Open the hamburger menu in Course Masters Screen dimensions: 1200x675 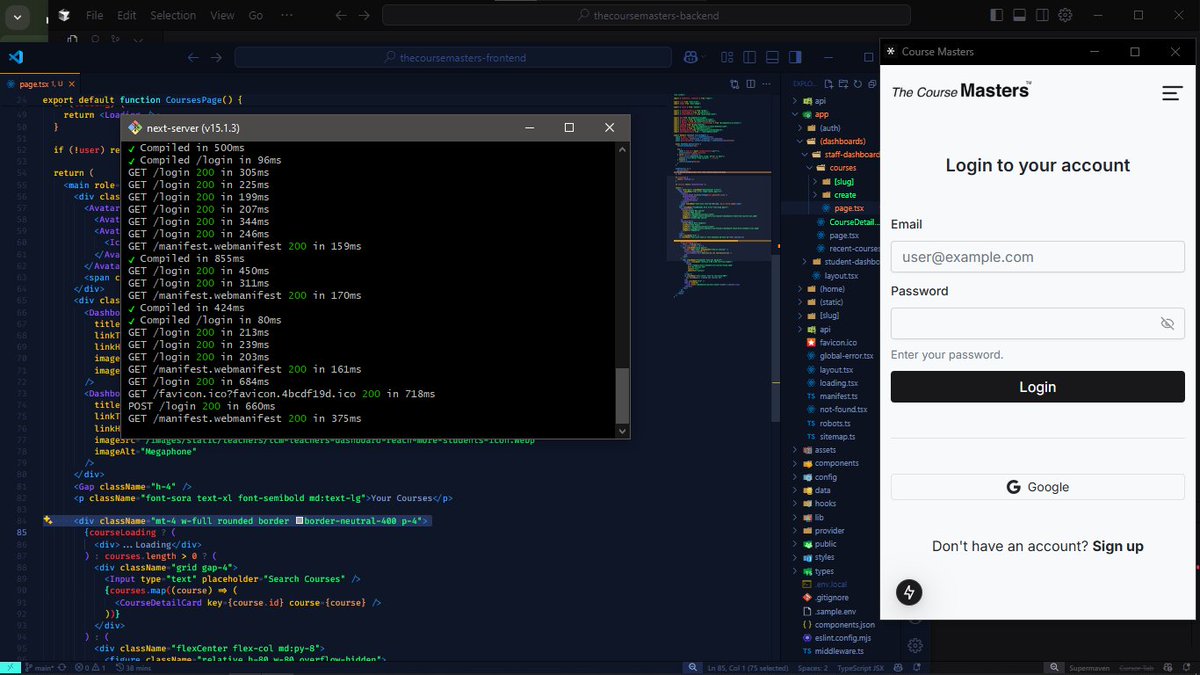[x=1172, y=93]
